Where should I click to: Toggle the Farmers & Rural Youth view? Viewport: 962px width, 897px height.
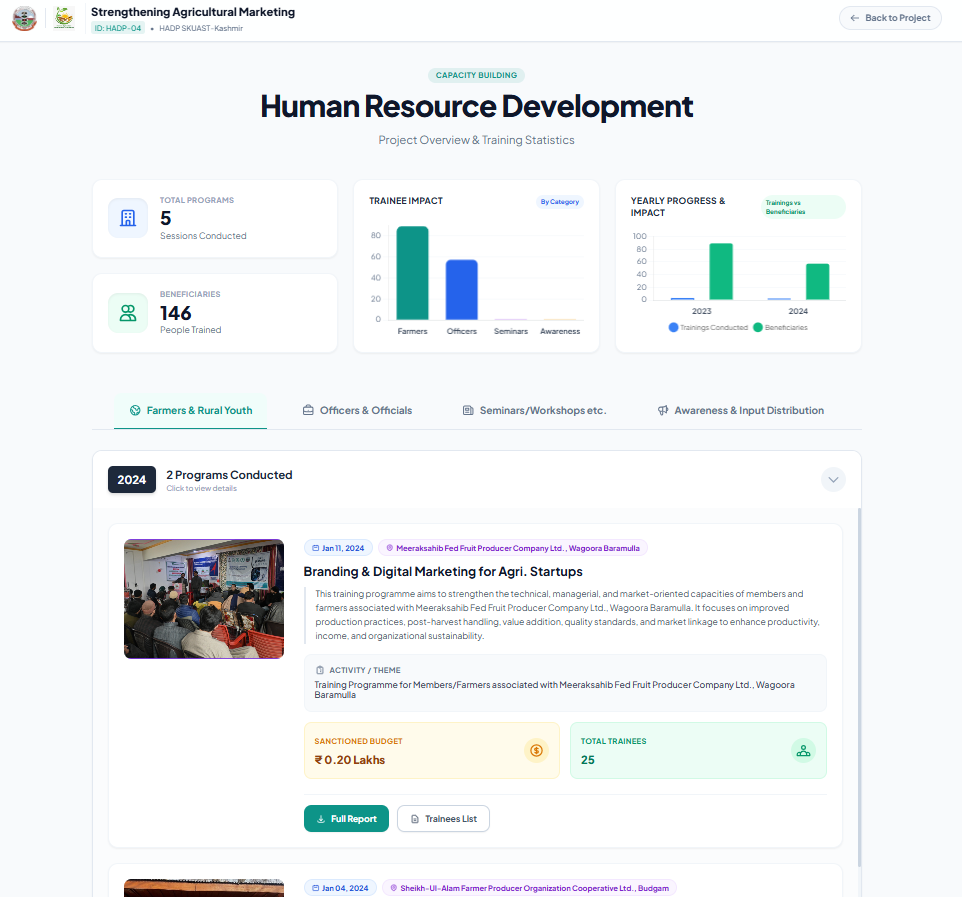190,410
